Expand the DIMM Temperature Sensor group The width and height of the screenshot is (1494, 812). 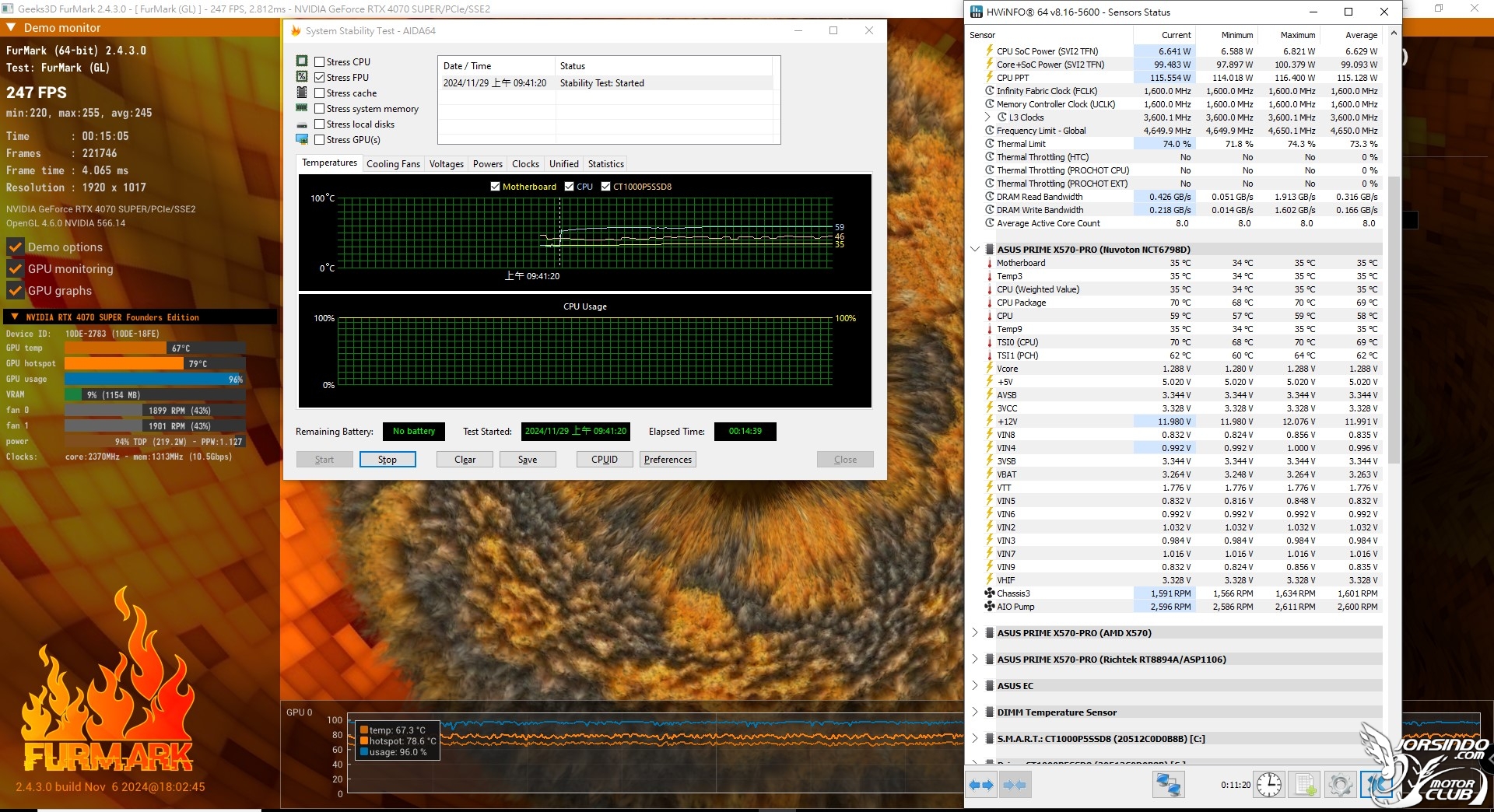click(x=975, y=712)
